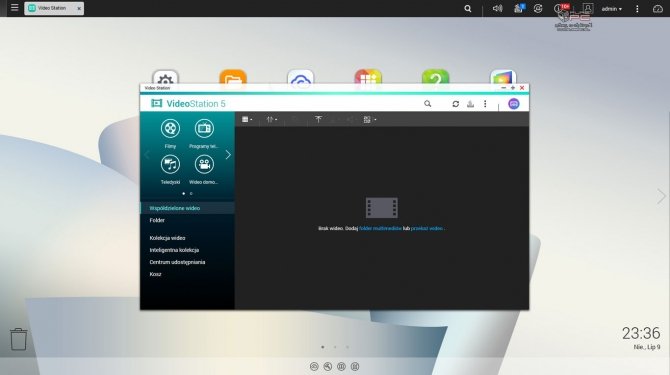Open the desktop trash bin
The width and height of the screenshot is (670, 375).
pyautogui.click(x=18, y=339)
